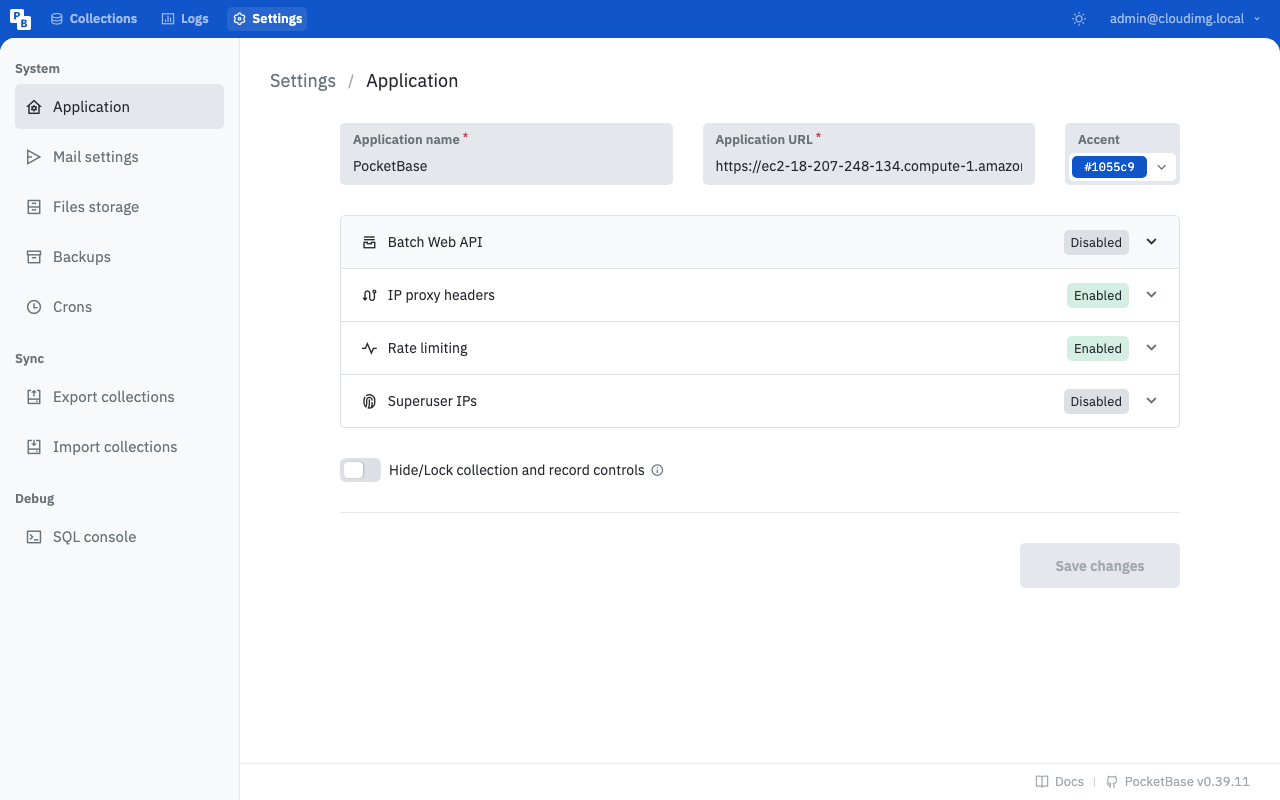
Task: Click the Application URL input field
Action: (869, 154)
